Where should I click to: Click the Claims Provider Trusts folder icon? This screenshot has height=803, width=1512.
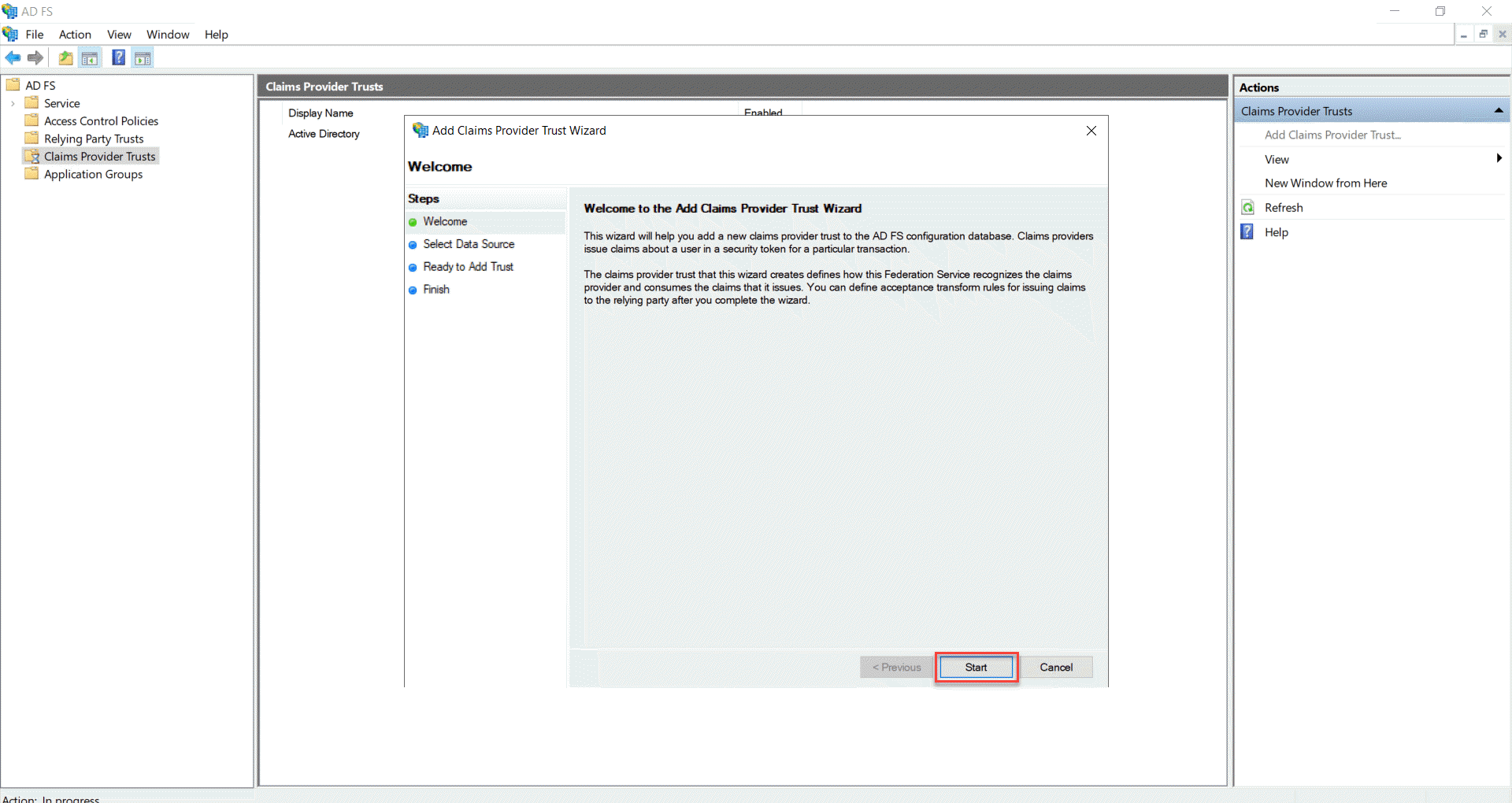coord(32,157)
